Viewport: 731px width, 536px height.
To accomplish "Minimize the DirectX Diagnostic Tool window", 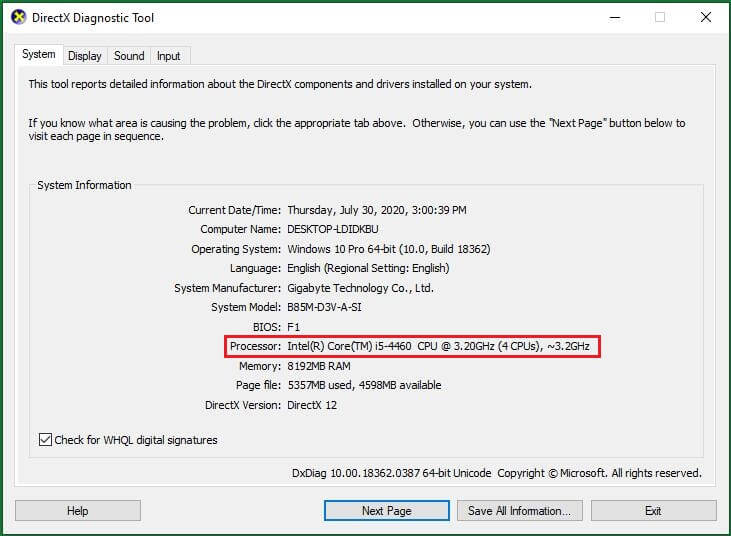I will coord(615,18).
